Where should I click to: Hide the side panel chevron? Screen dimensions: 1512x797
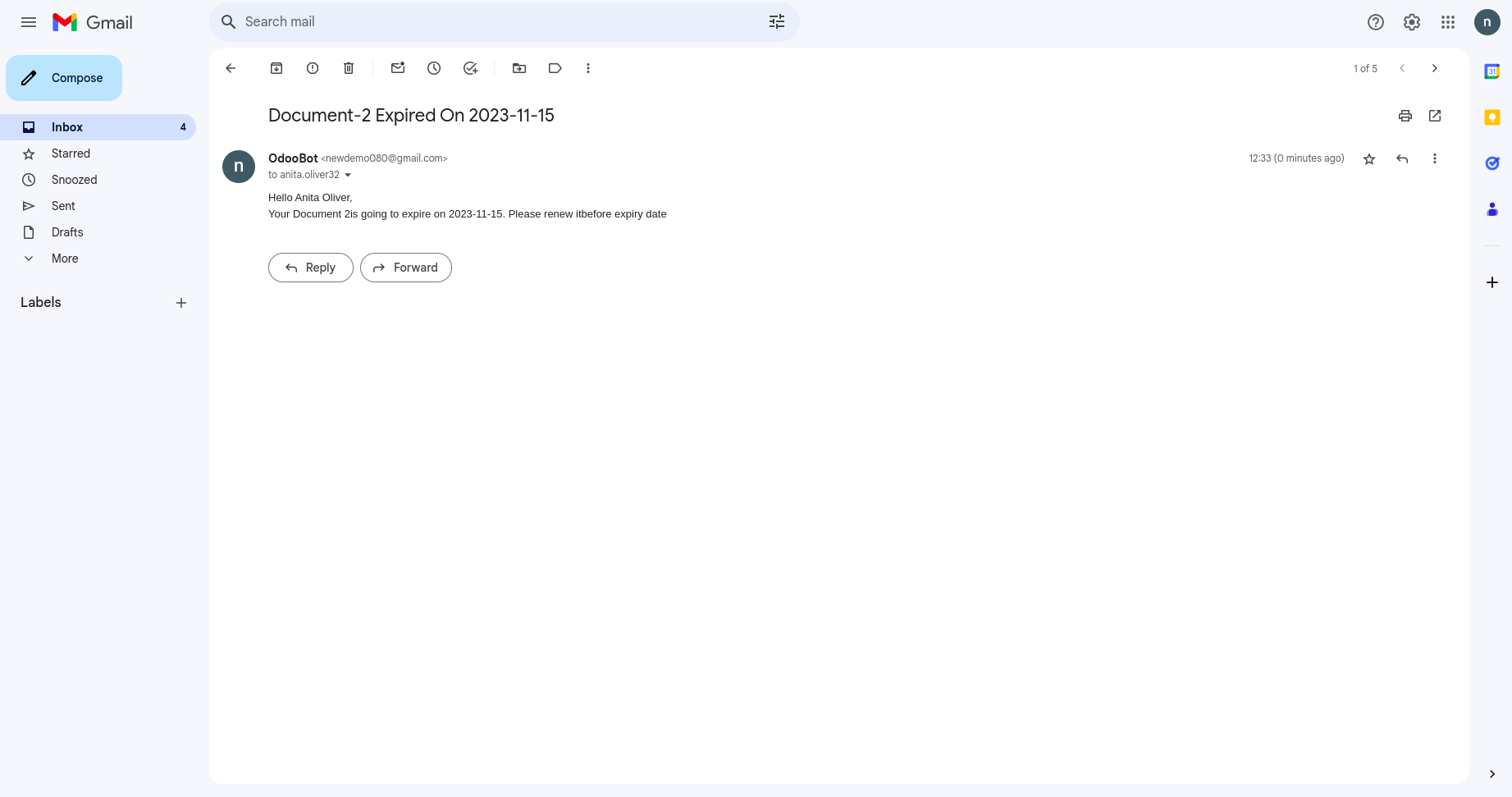point(1492,774)
